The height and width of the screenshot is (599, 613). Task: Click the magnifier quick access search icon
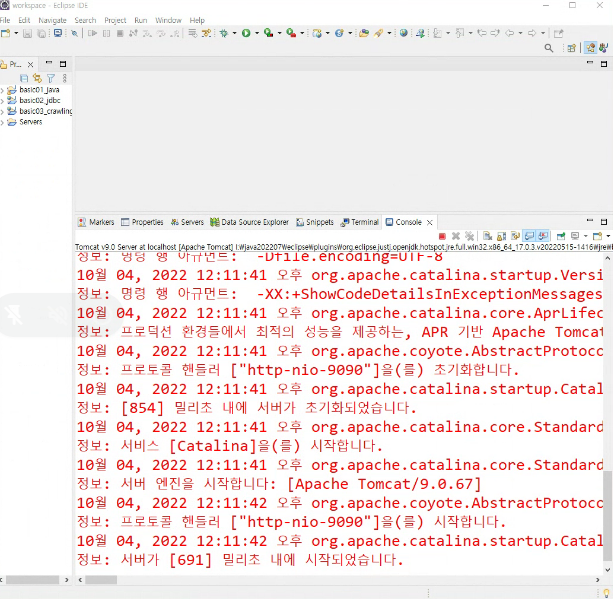click(549, 48)
